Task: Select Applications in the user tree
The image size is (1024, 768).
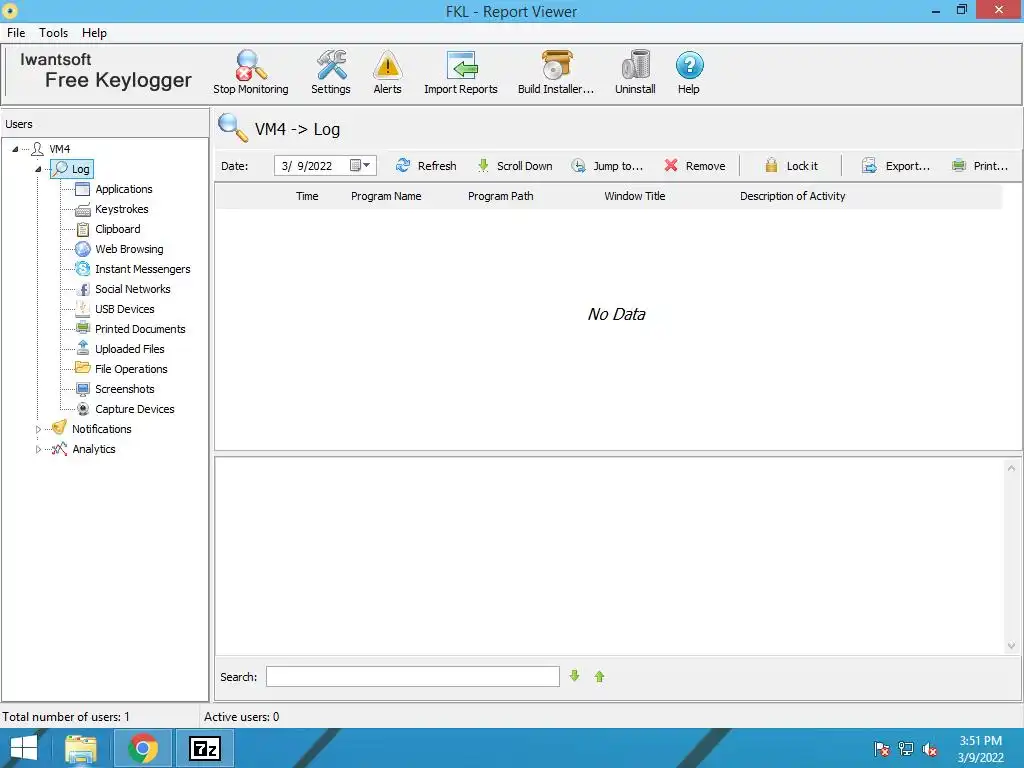Action: [123, 189]
